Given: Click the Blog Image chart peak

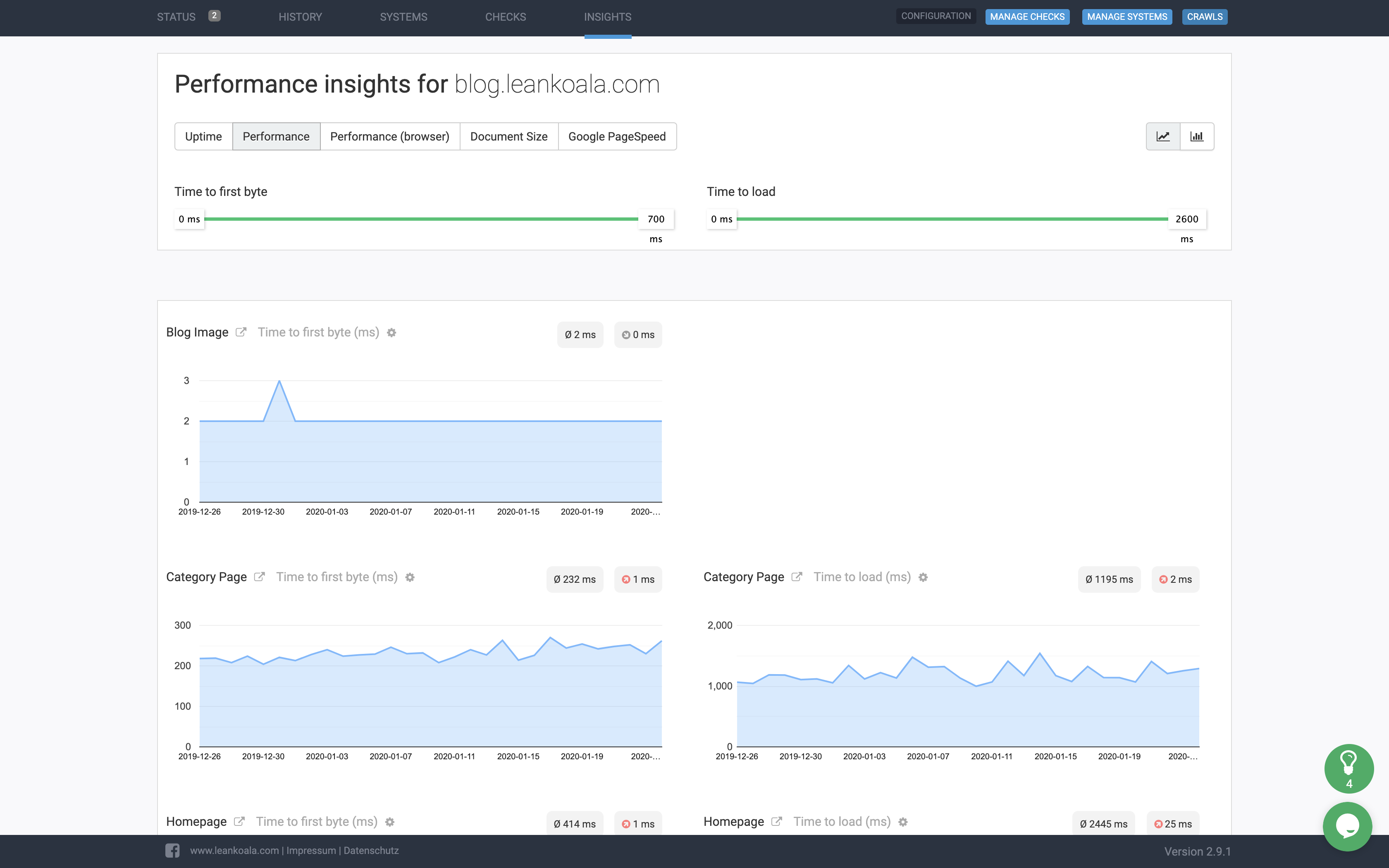Looking at the screenshot, I should coord(279,381).
